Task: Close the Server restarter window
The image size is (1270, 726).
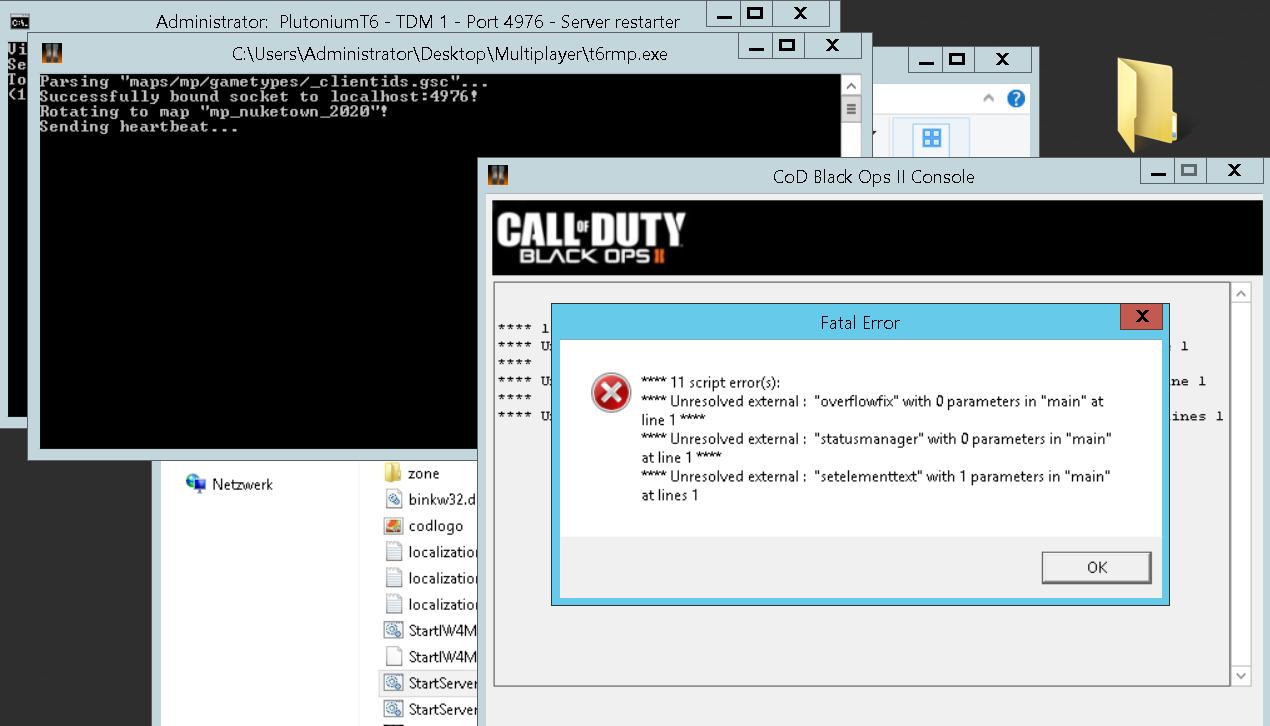Action: (x=800, y=13)
